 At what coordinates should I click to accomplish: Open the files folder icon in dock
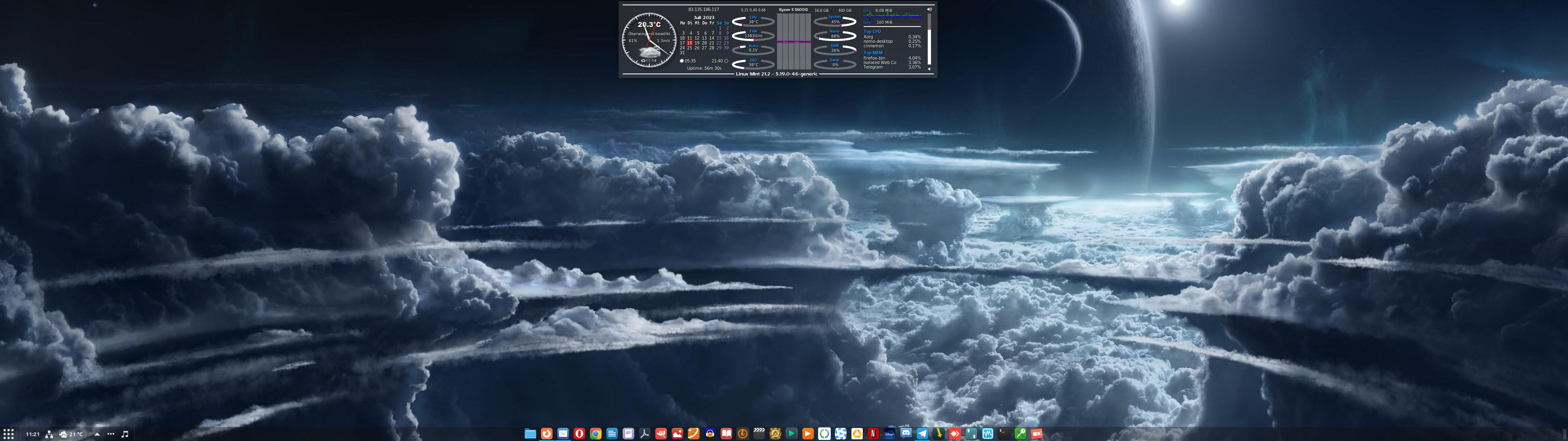(x=530, y=434)
